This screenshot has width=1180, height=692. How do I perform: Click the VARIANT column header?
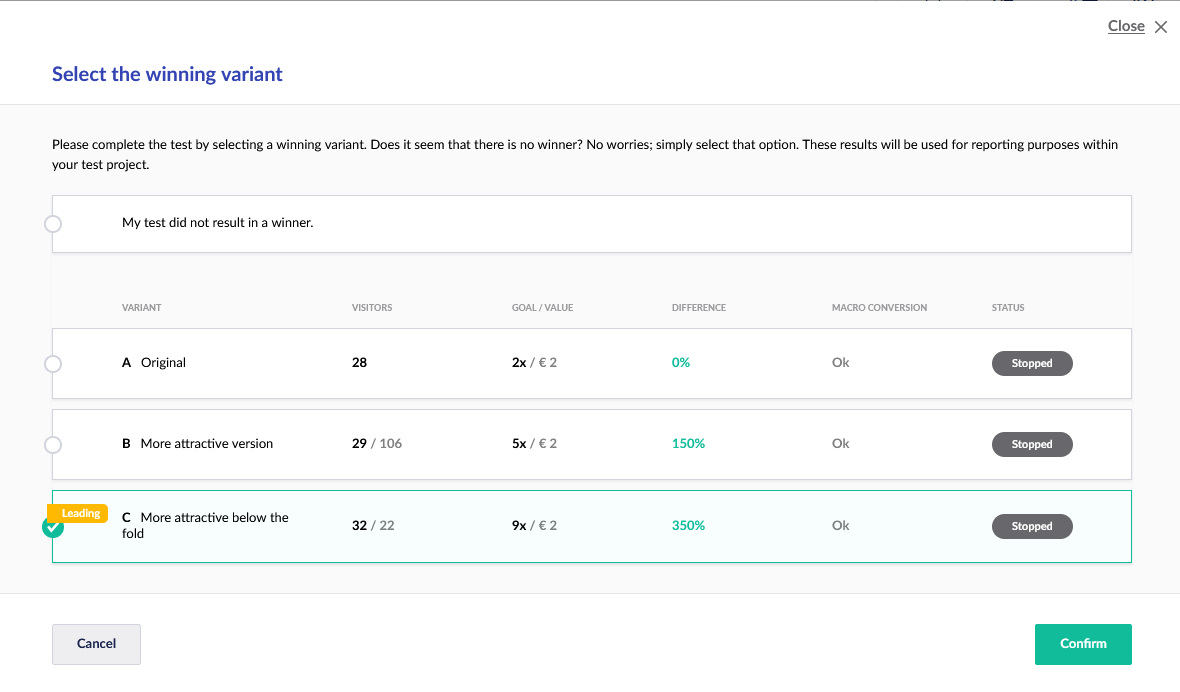141,308
